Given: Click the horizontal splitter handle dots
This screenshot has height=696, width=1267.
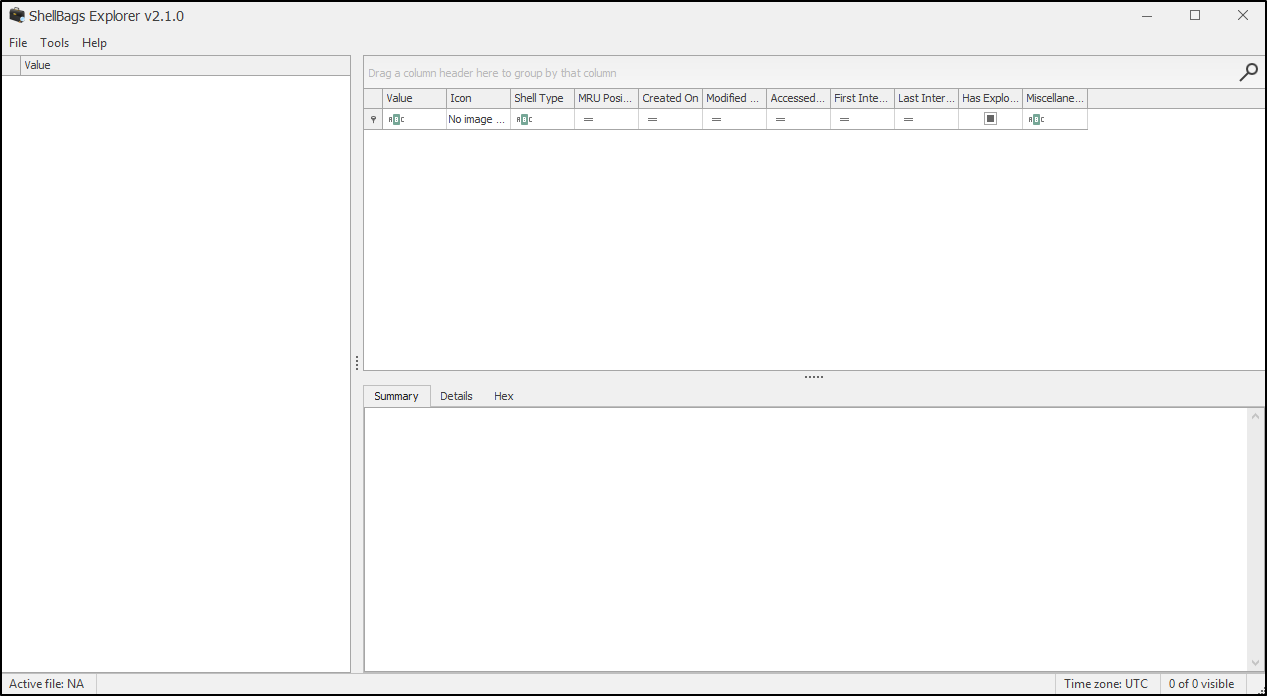Looking at the screenshot, I should coord(814,377).
